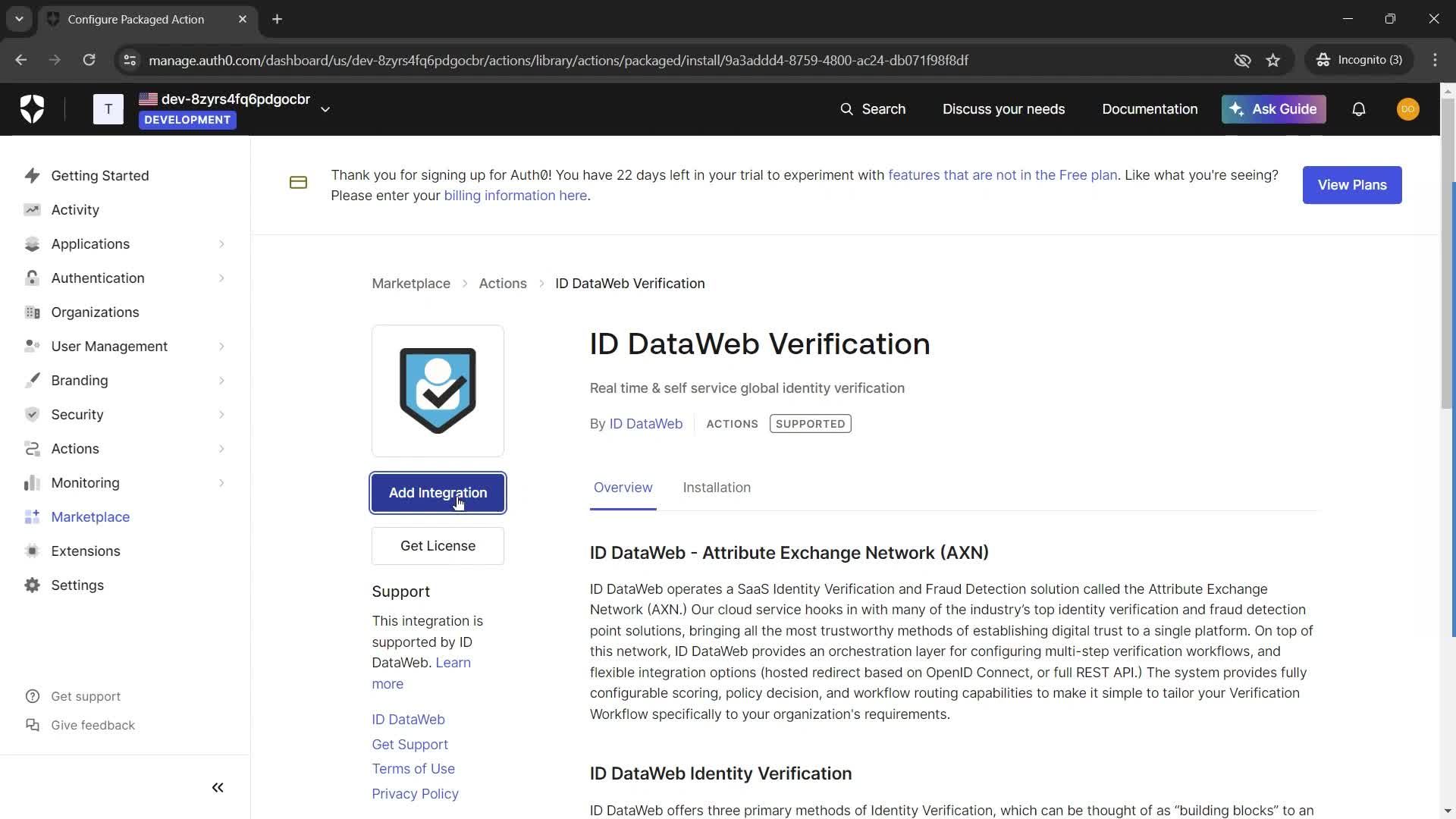
Task: Expand the Monitoring submenu chevron
Action: tap(221, 483)
